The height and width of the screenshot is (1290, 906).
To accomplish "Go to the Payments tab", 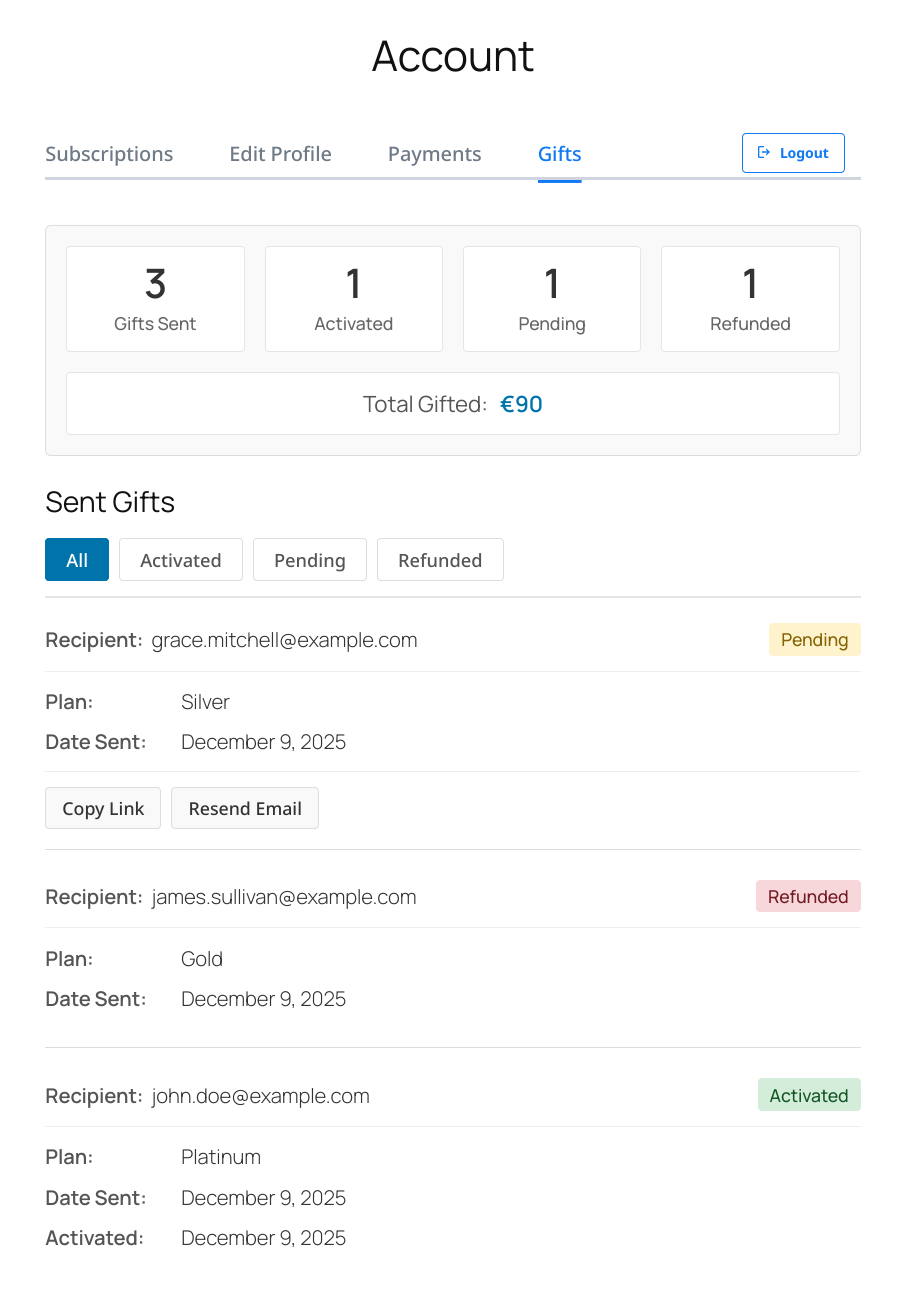I will (x=434, y=154).
